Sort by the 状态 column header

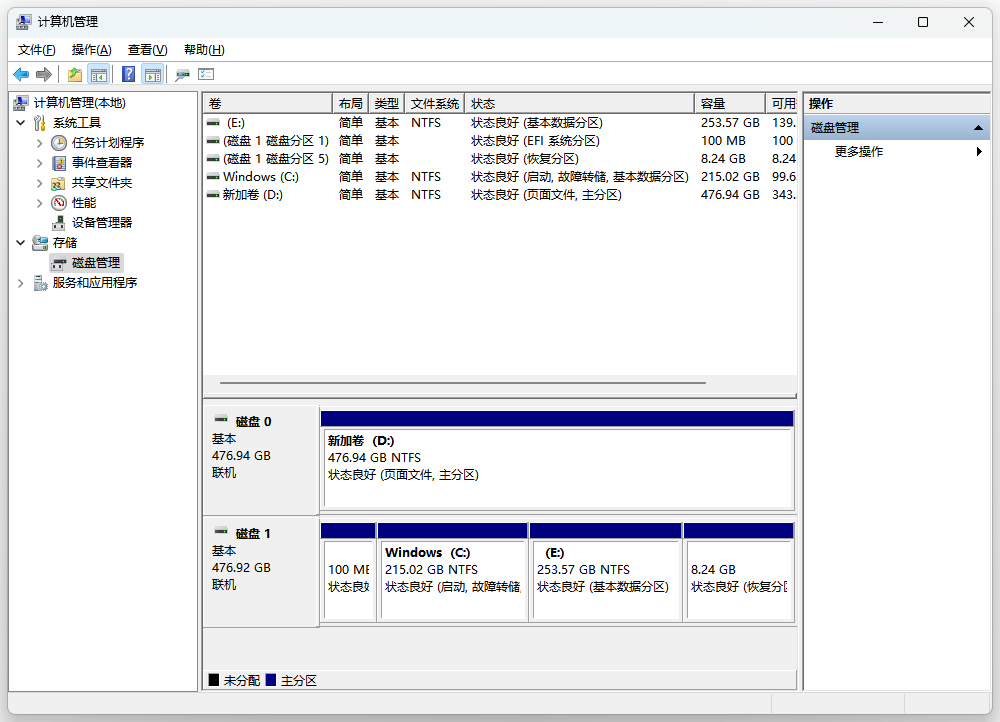tap(580, 103)
